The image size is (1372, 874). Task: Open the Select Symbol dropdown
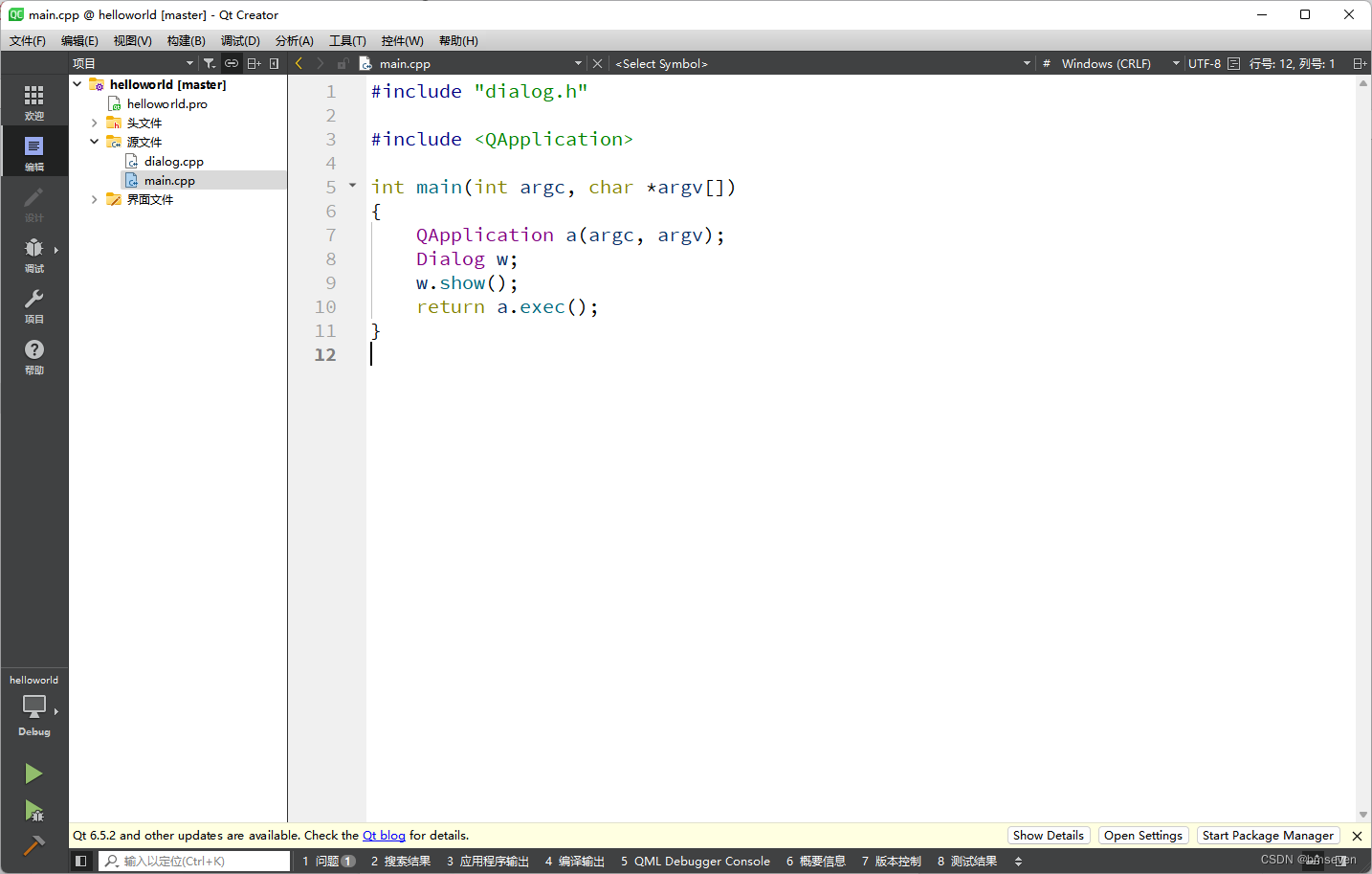click(823, 63)
